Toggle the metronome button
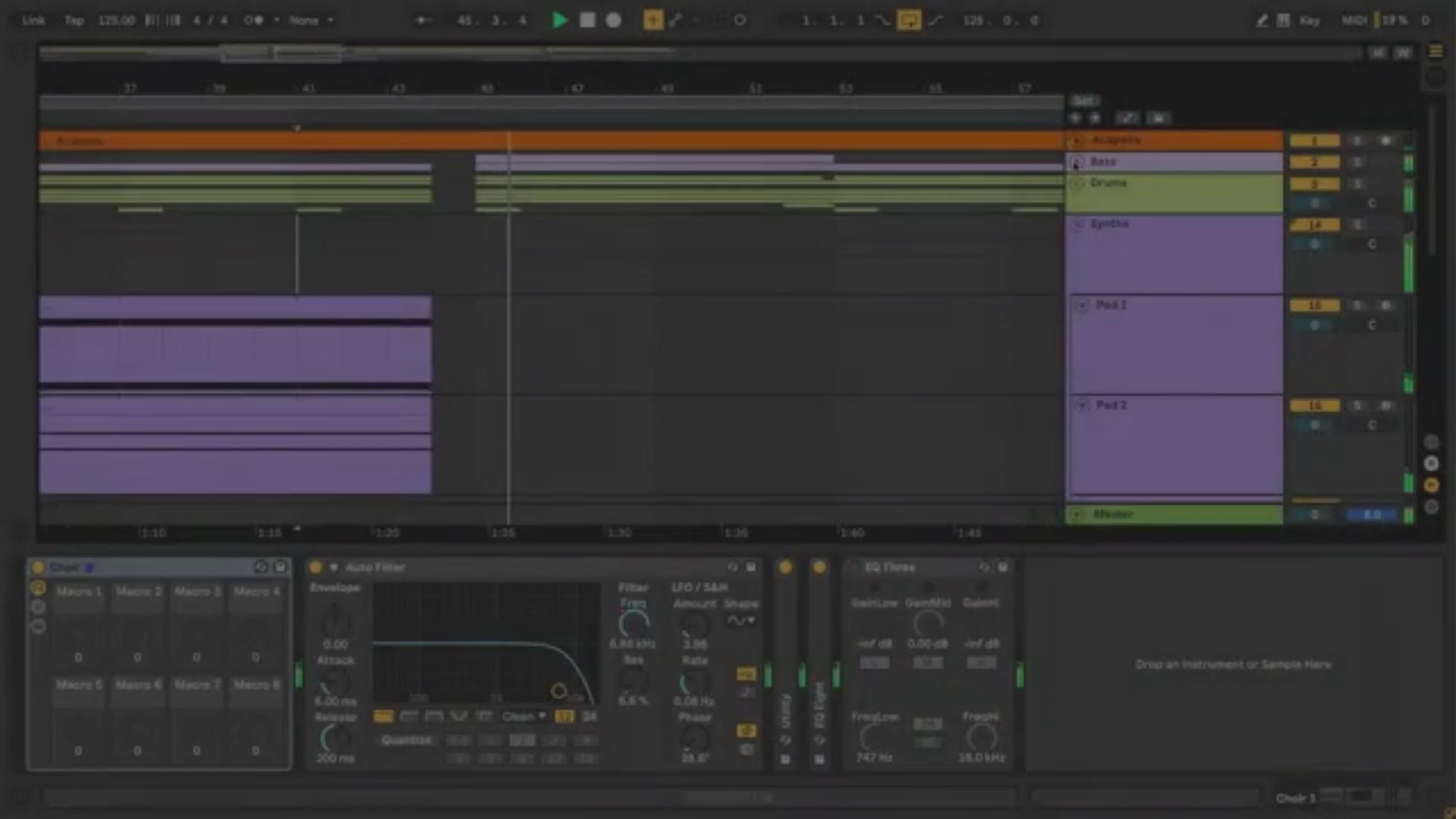Screen dimensions: 1456x819 tap(253, 20)
